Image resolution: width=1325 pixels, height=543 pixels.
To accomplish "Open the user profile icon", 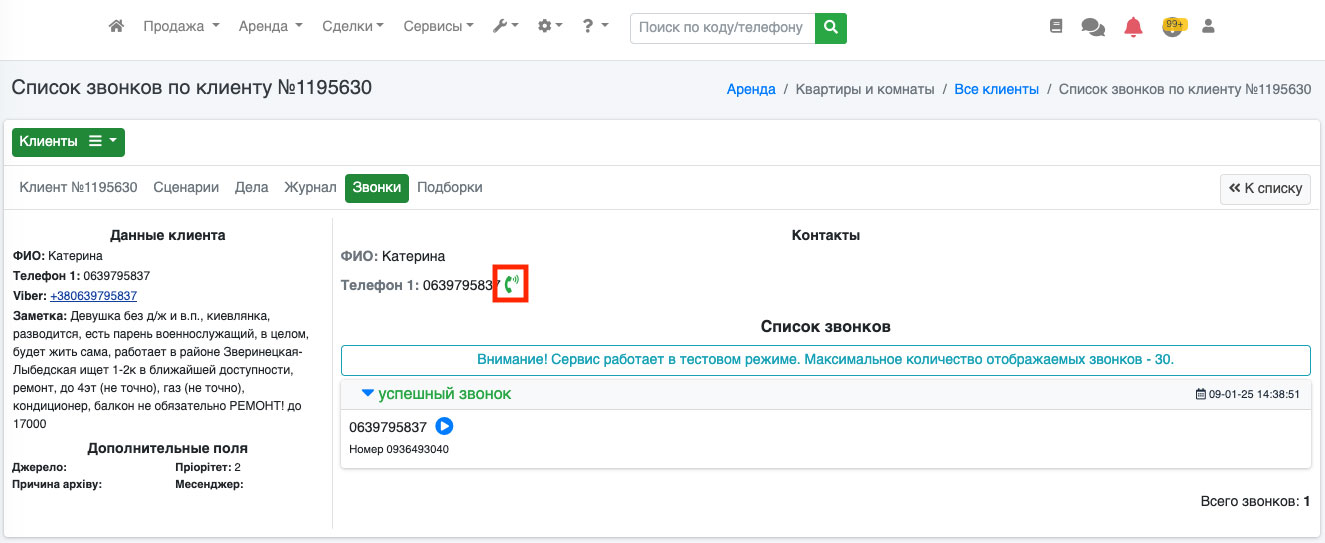I will point(1208,27).
